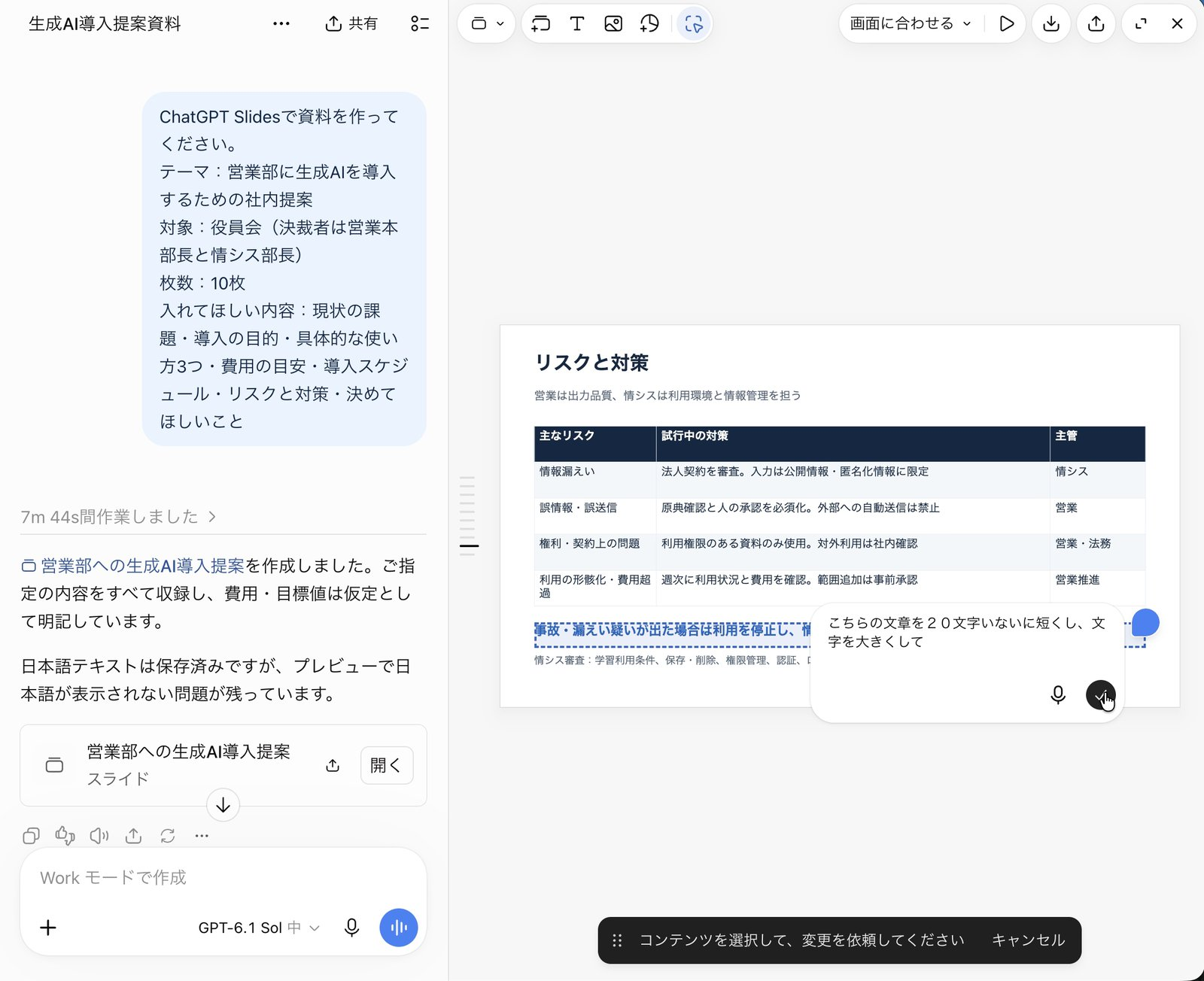The width and height of the screenshot is (1204, 981).
Task: Start voice mode with blue button
Action: 399,928
